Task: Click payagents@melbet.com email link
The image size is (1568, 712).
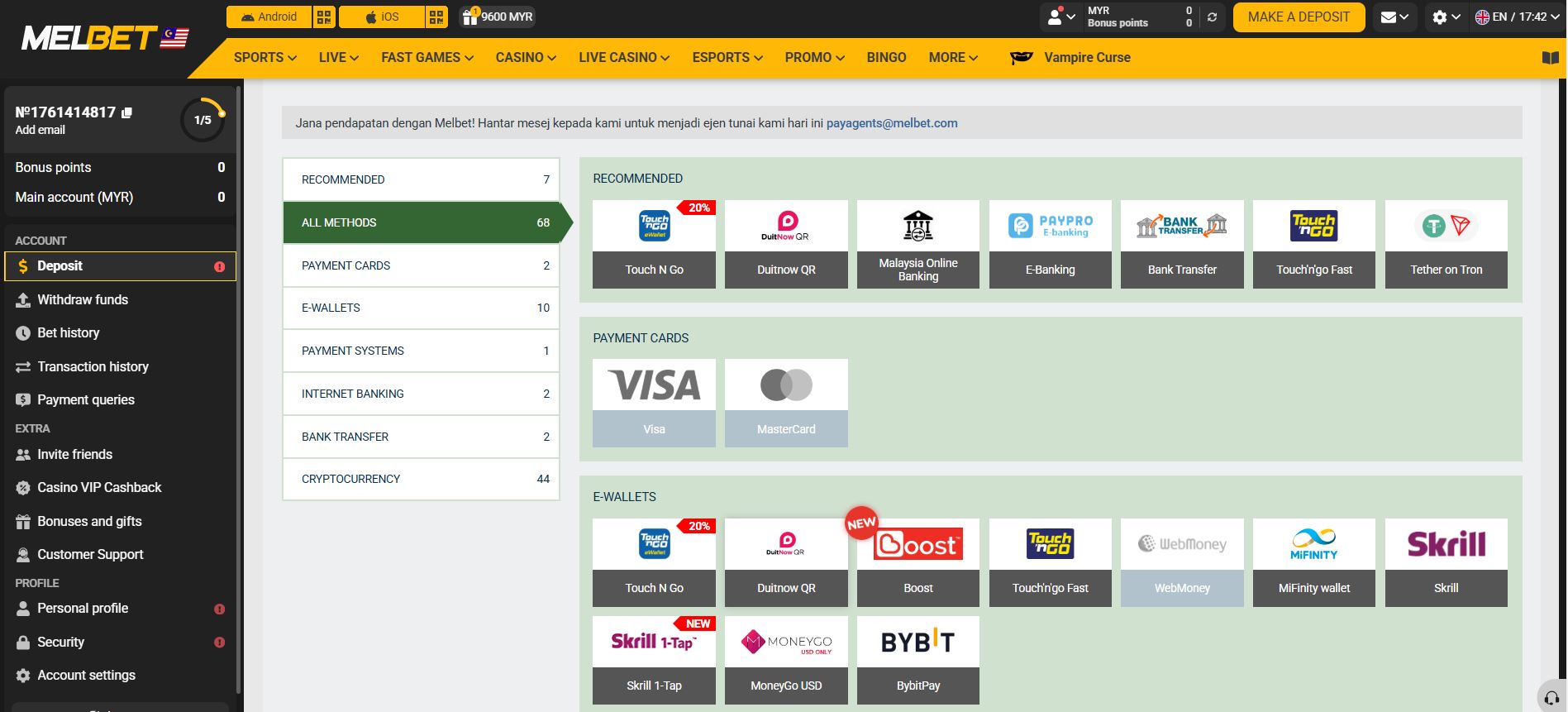Action: (892, 123)
